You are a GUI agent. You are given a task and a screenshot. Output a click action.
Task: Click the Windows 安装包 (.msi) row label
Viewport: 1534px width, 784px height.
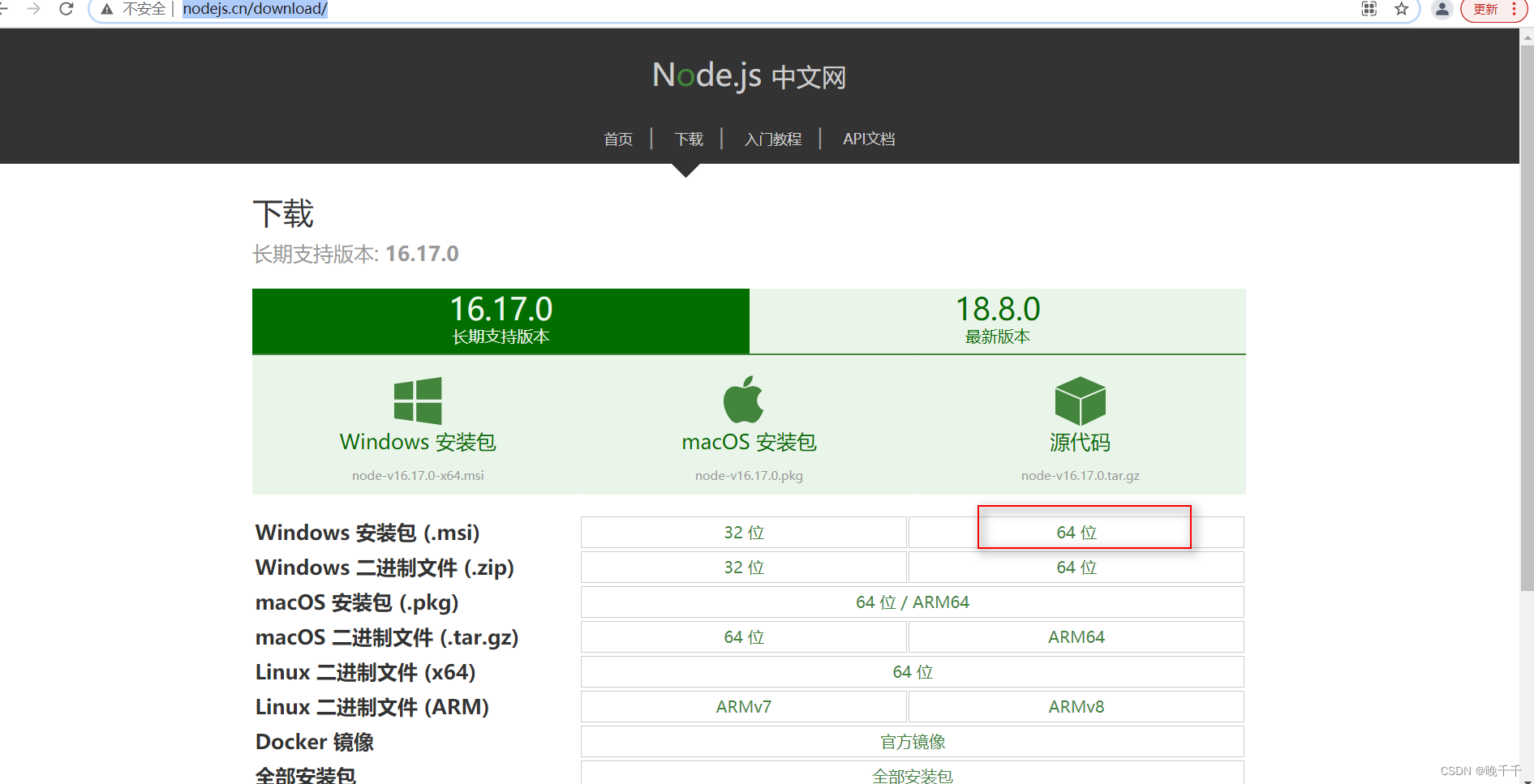tap(367, 533)
